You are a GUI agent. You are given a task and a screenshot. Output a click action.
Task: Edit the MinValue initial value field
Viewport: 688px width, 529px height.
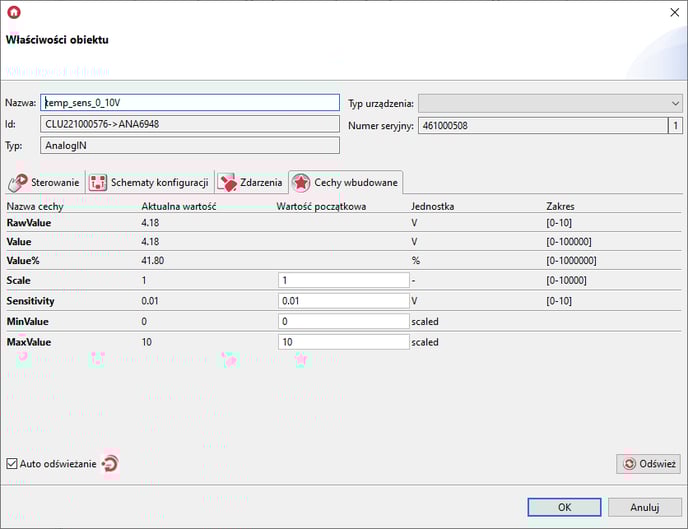pyautogui.click(x=344, y=322)
